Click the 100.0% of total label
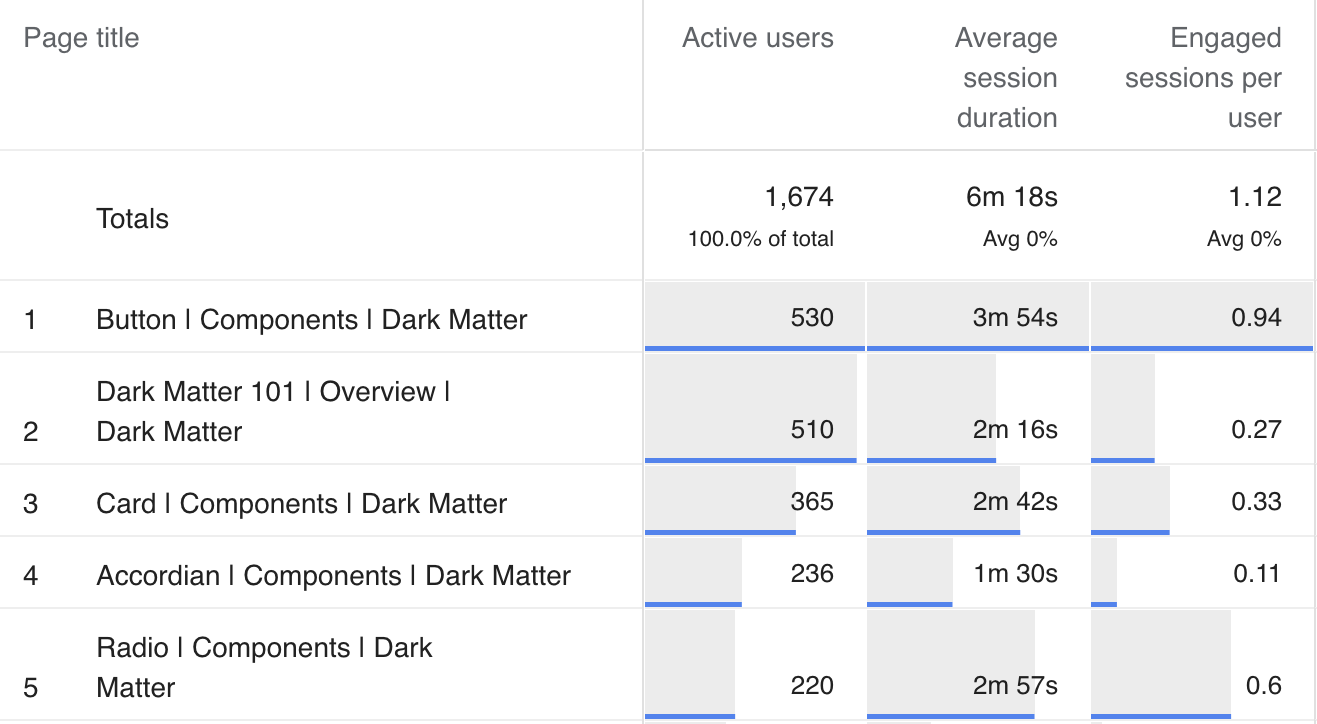 click(759, 239)
